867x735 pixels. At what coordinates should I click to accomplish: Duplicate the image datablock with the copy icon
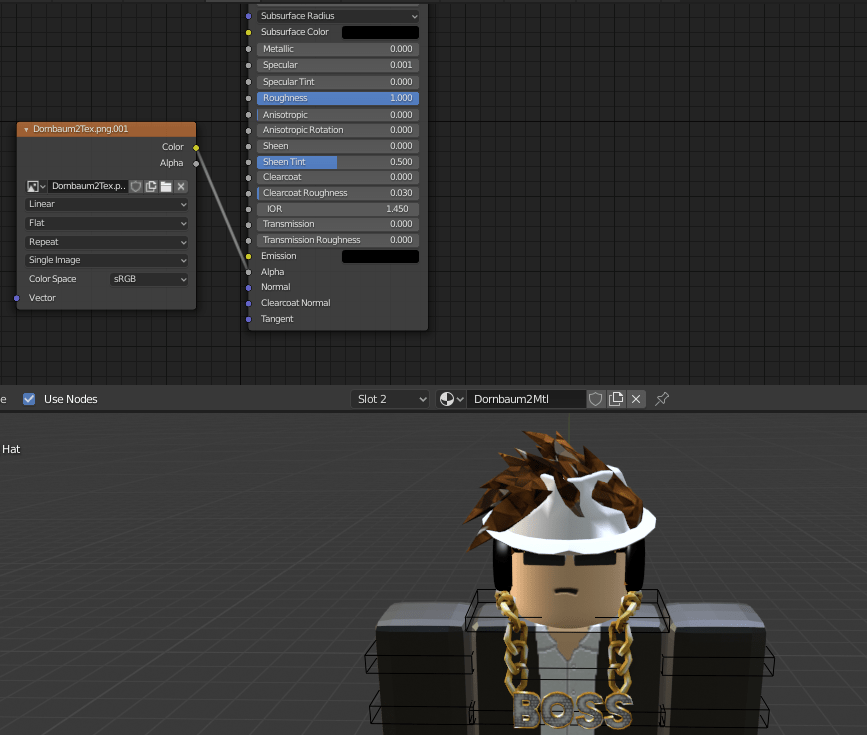pyautogui.click(x=151, y=186)
